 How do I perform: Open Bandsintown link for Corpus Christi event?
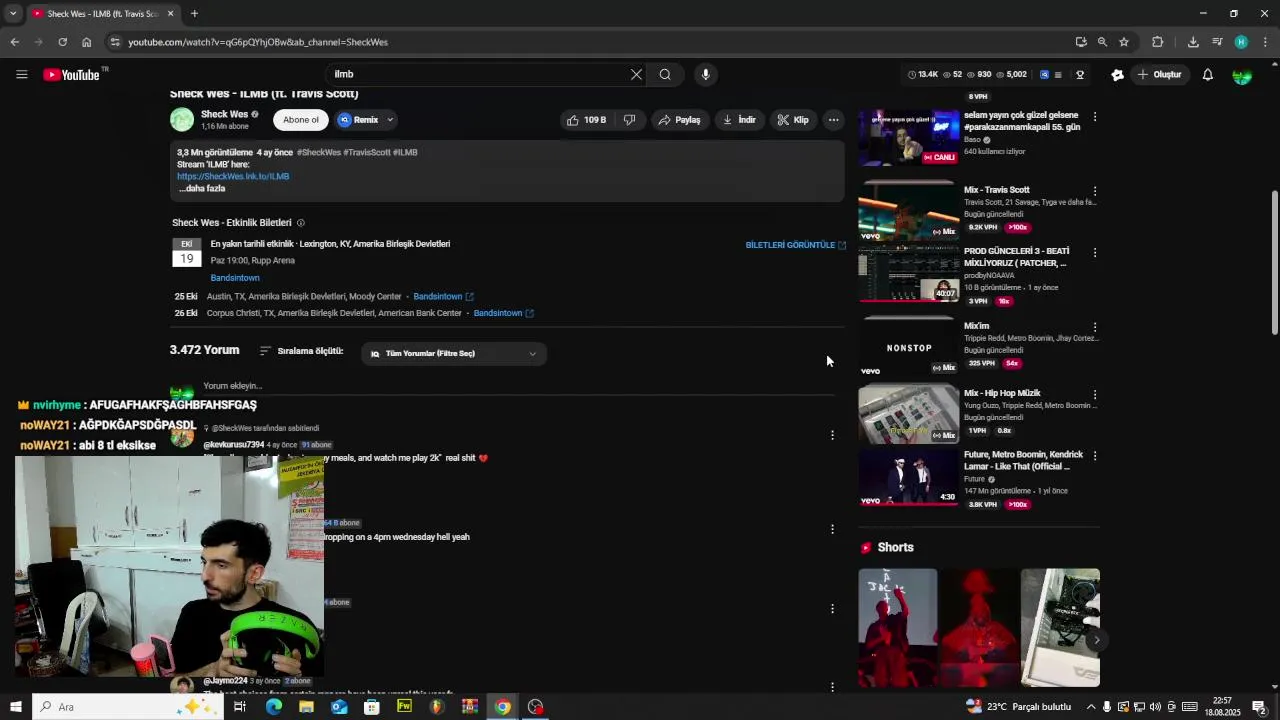click(x=503, y=313)
